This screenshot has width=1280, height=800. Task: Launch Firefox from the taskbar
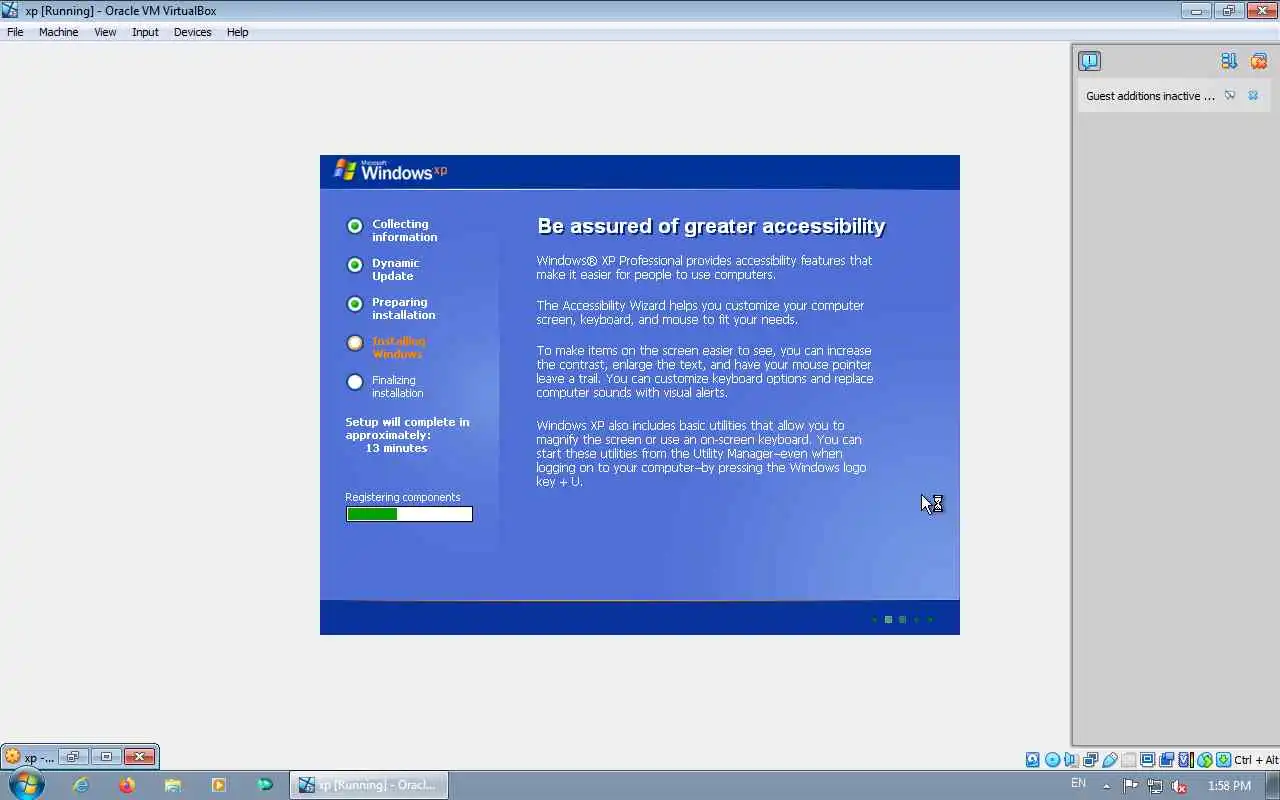pos(127,785)
